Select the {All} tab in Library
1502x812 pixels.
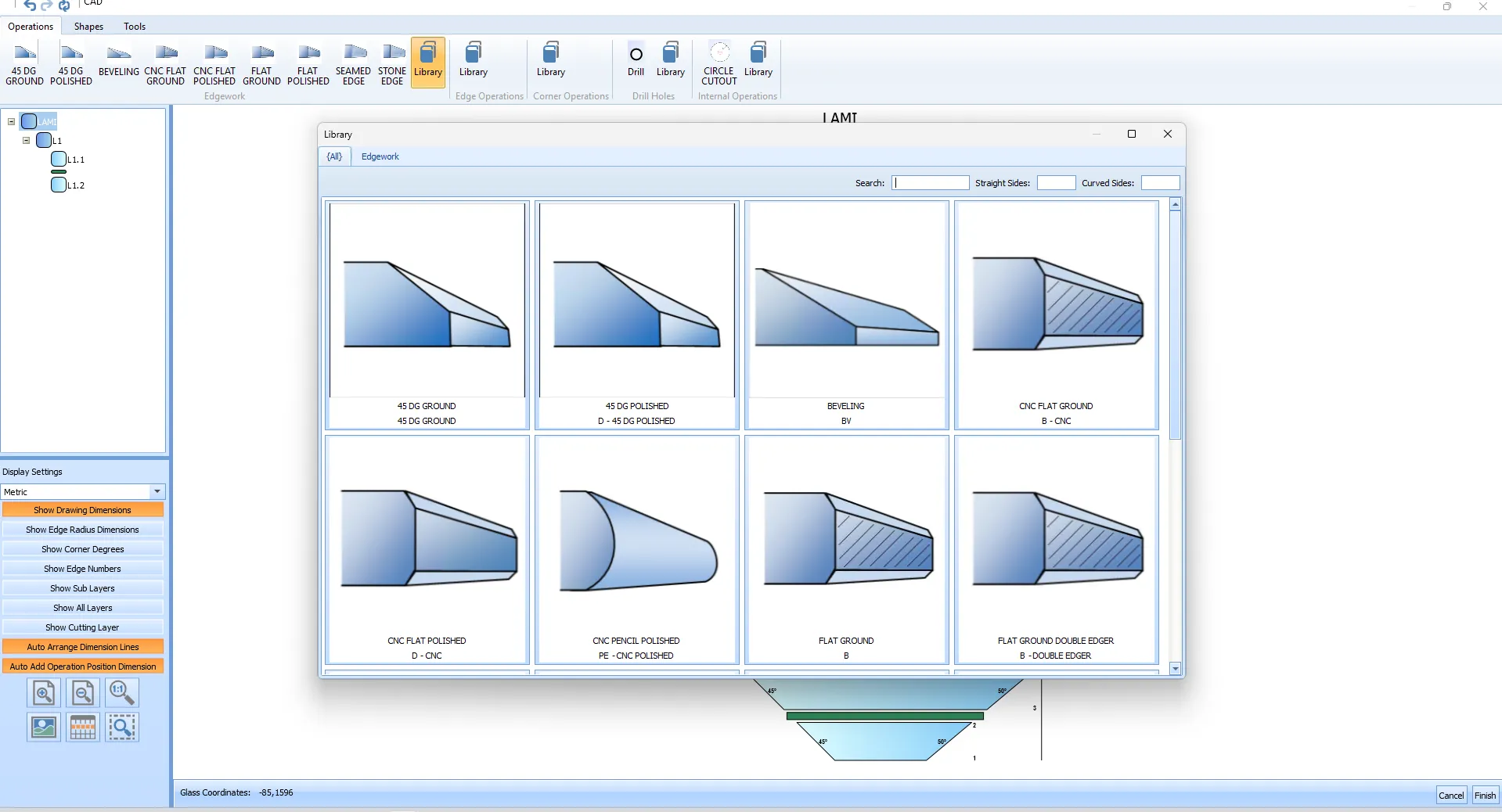pos(334,156)
